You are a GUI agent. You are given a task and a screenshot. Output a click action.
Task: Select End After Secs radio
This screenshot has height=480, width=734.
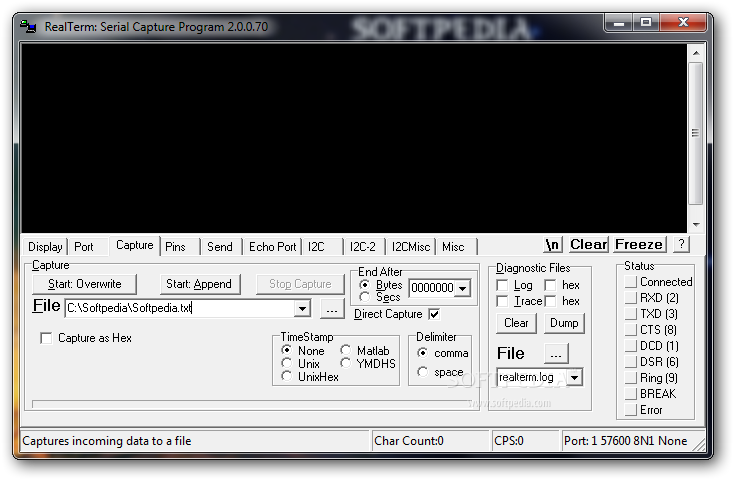(x=364, y=297)
